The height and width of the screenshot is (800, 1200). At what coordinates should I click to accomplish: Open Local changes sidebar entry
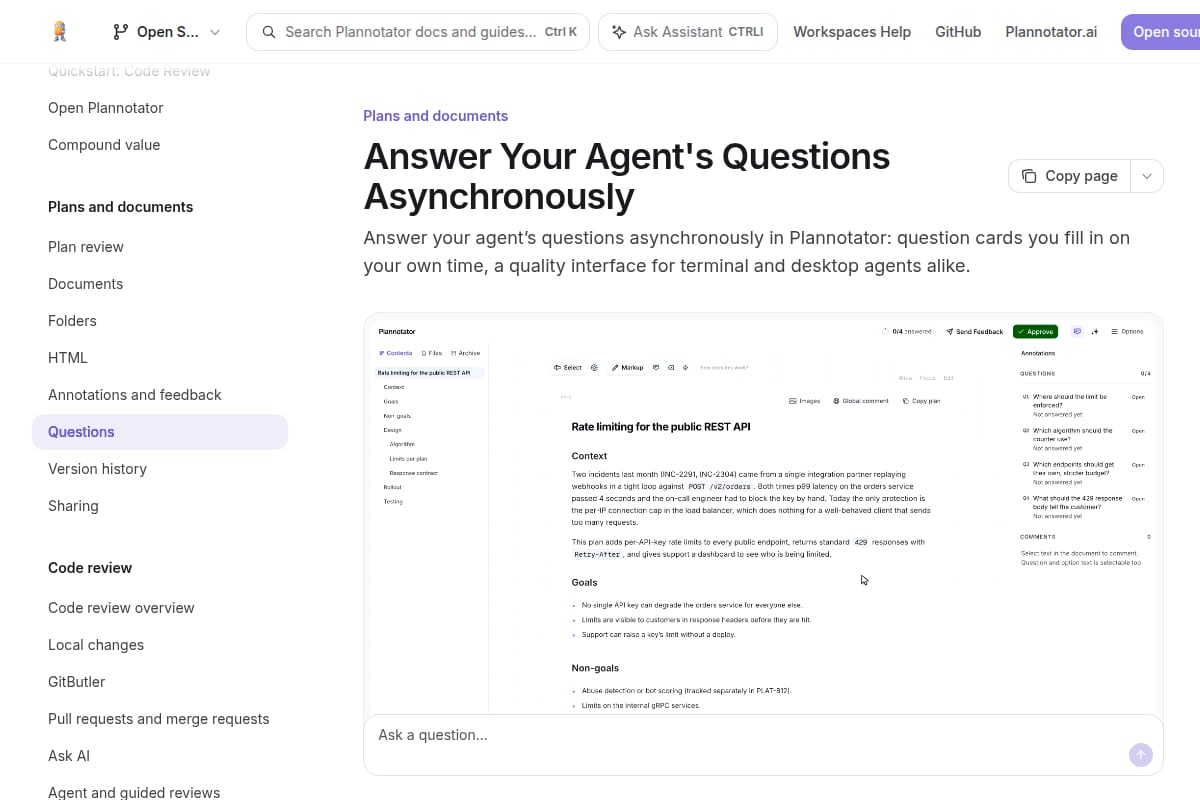point(96,645)
